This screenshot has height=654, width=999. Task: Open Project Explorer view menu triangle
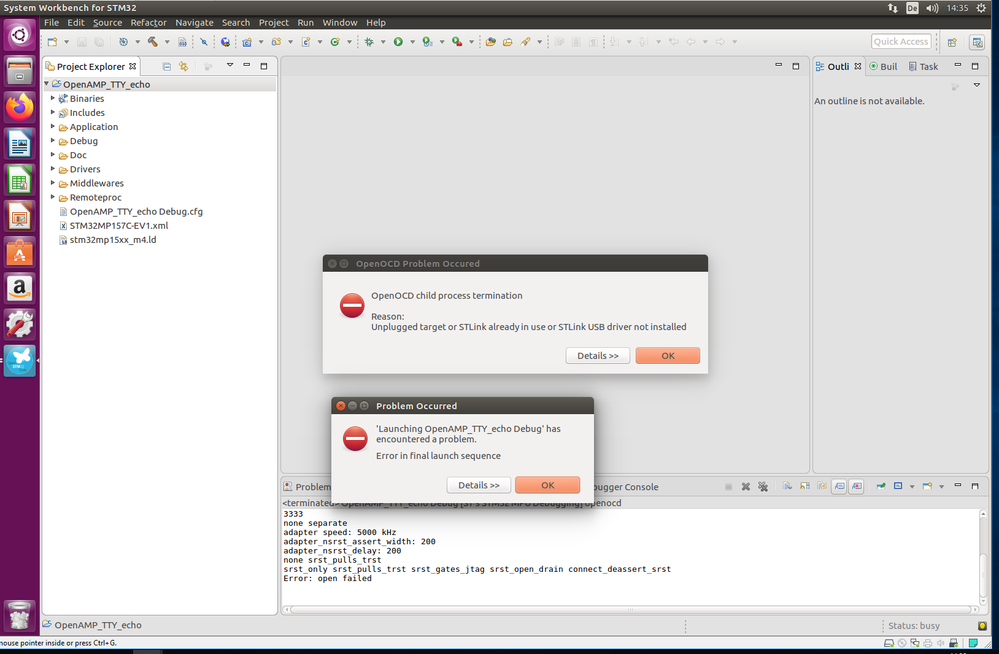(x=230, y=65)
